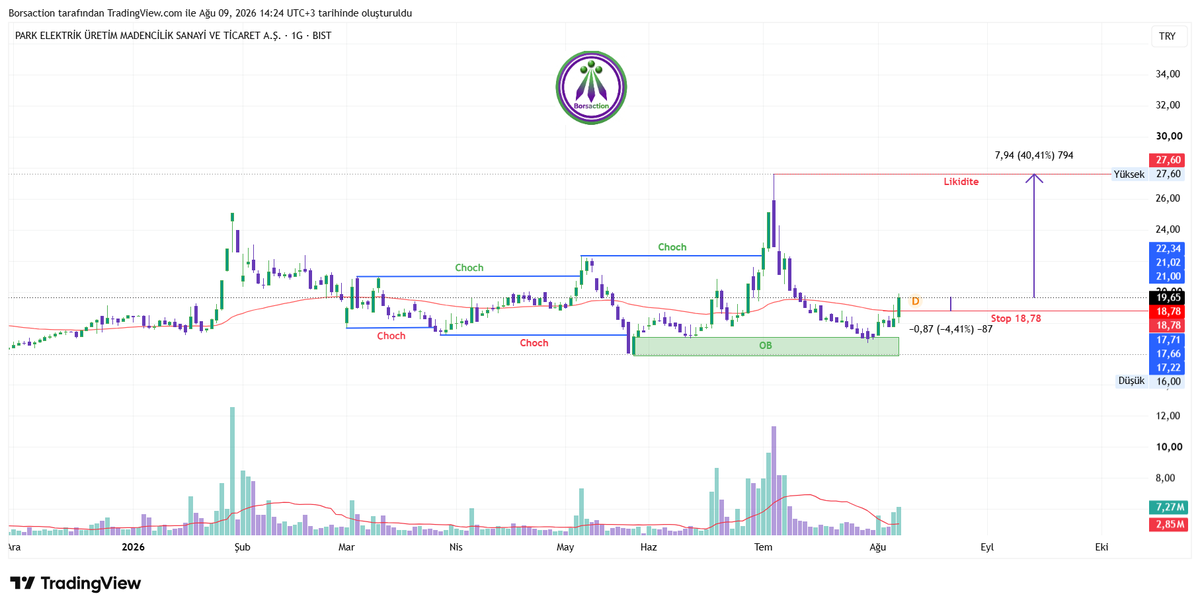The height and width of the screenshot is (608, 1200).
Task: Select the green Choch label above June candles
Action: (672, 247)
